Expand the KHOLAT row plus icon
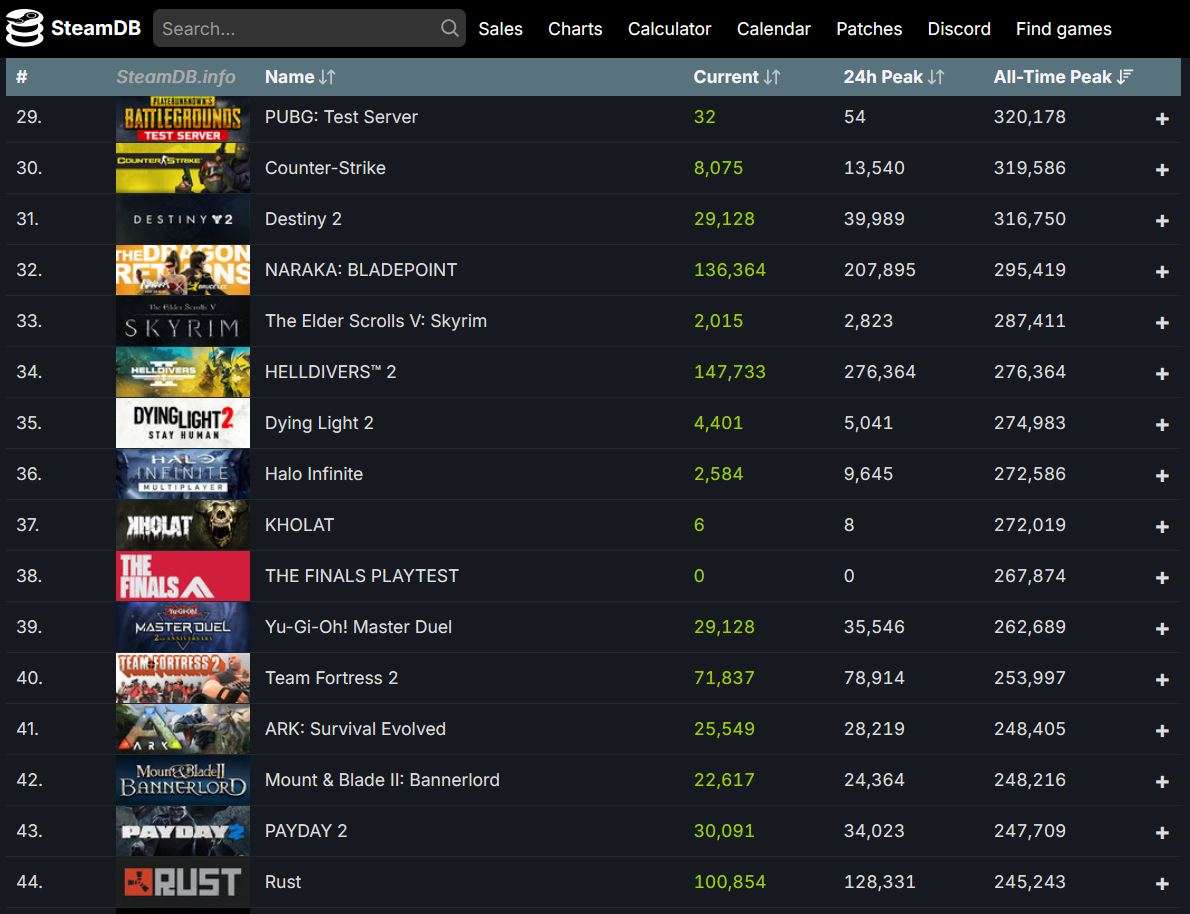The width and height of the screenshot is (1190, 914). click(1162, 526)
